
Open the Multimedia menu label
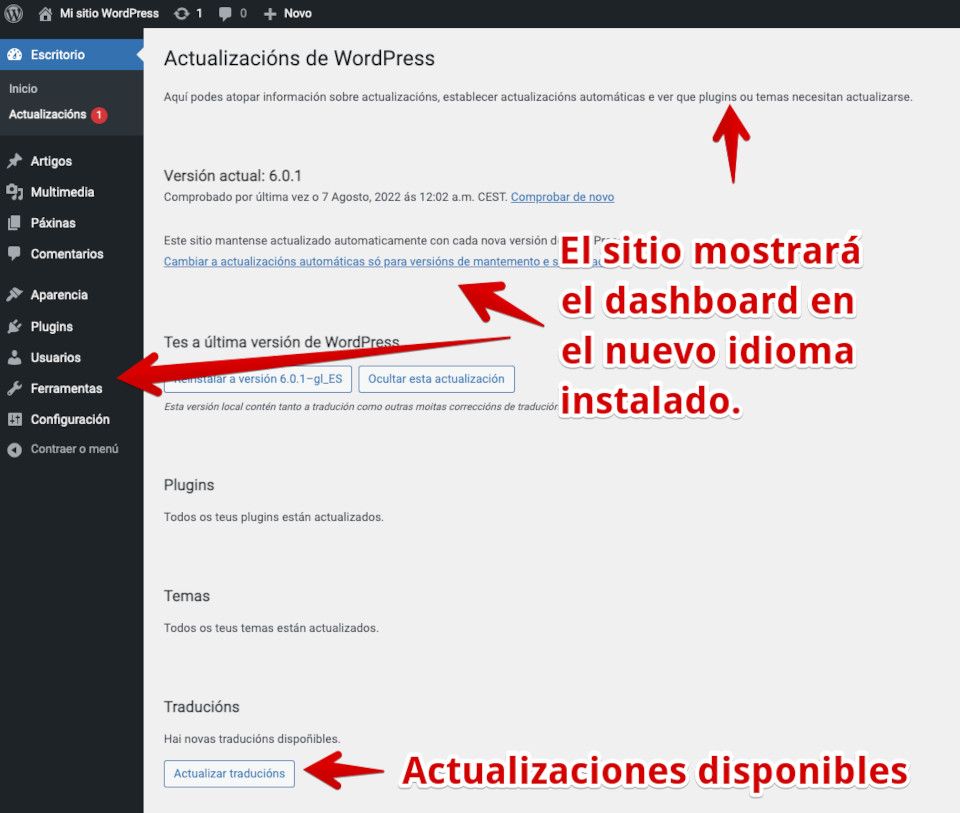(x=62, y=192)
